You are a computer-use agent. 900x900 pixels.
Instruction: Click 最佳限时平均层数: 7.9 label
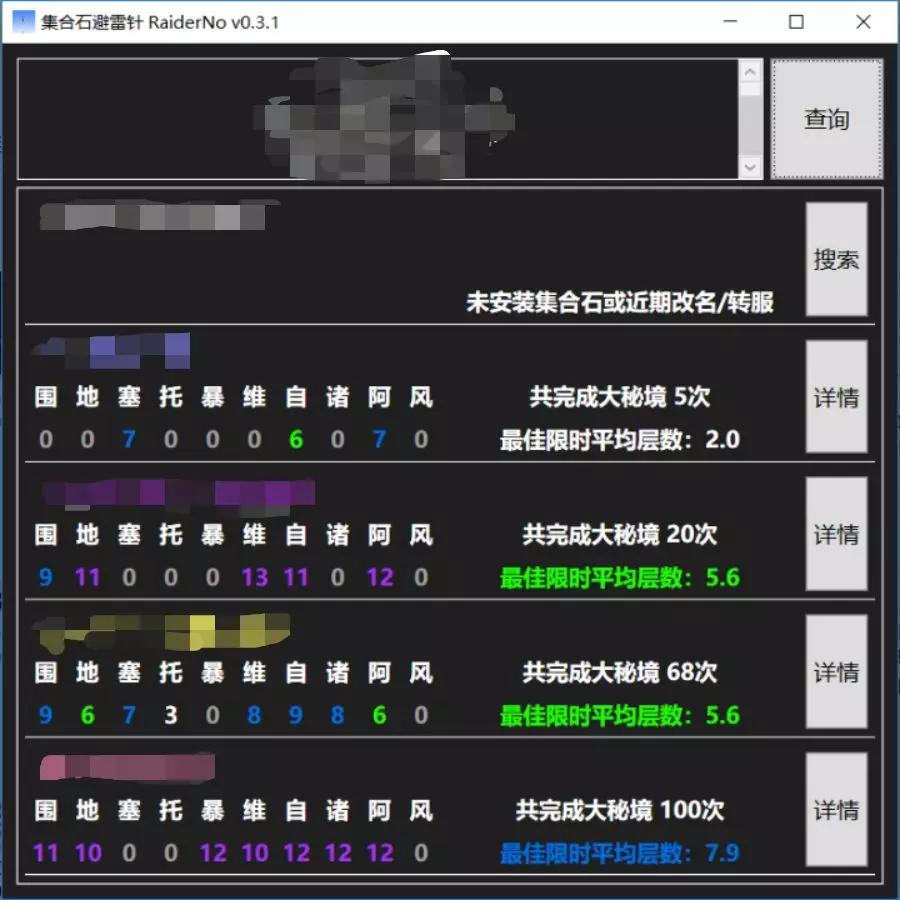click(x=620, y=853)
